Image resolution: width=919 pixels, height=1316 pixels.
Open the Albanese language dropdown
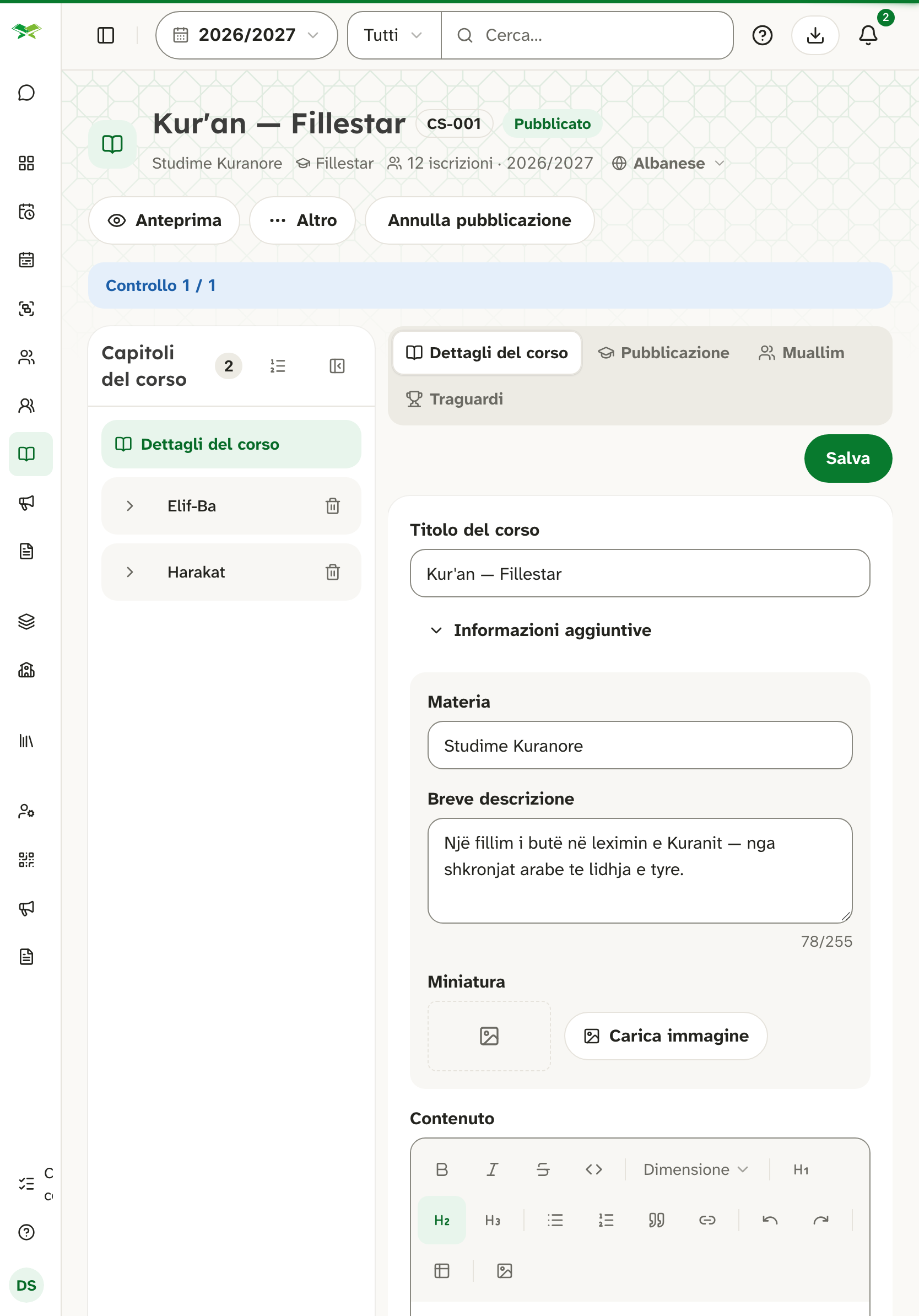click(x=669, y=163)
